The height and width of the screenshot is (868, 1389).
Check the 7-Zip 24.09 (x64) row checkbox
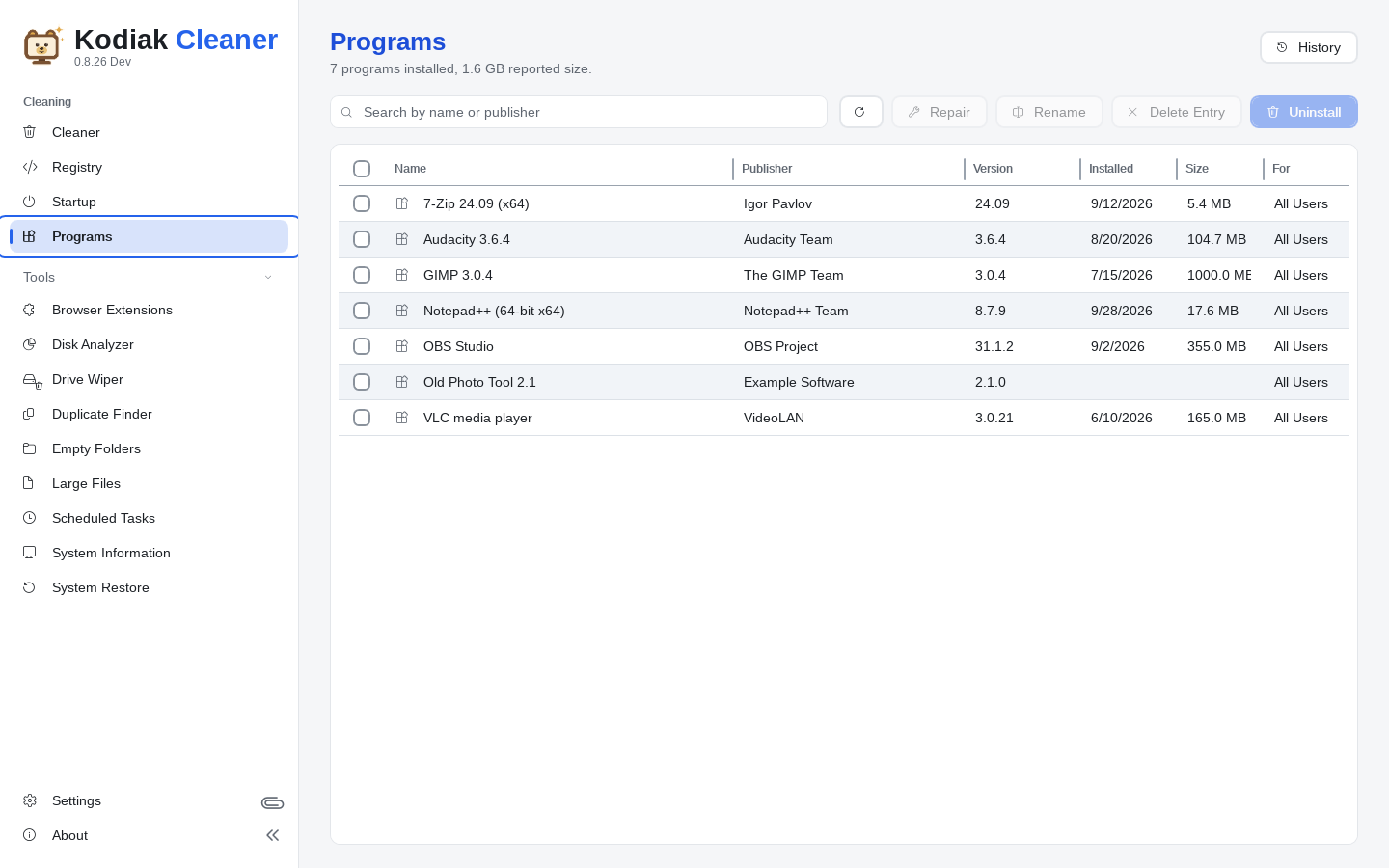(x=362, y=203)
